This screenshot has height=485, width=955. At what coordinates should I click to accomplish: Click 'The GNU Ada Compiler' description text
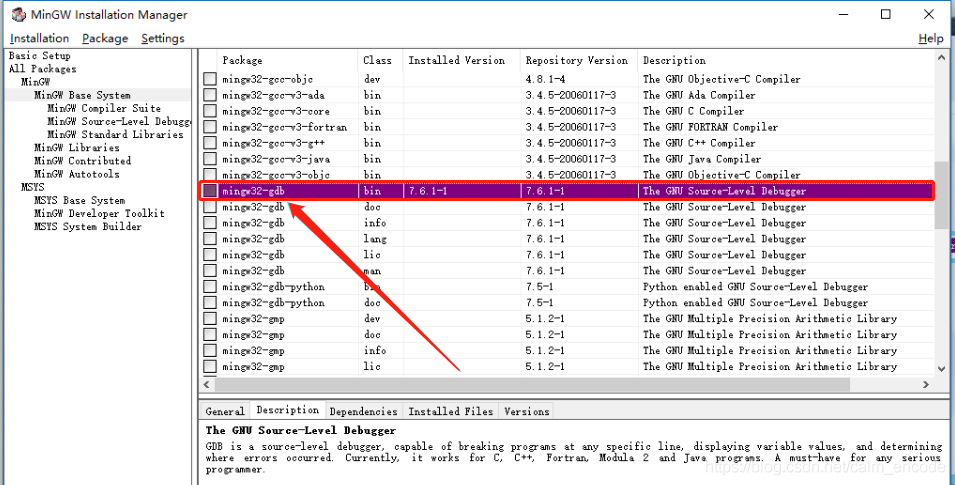tap(699, 95)
